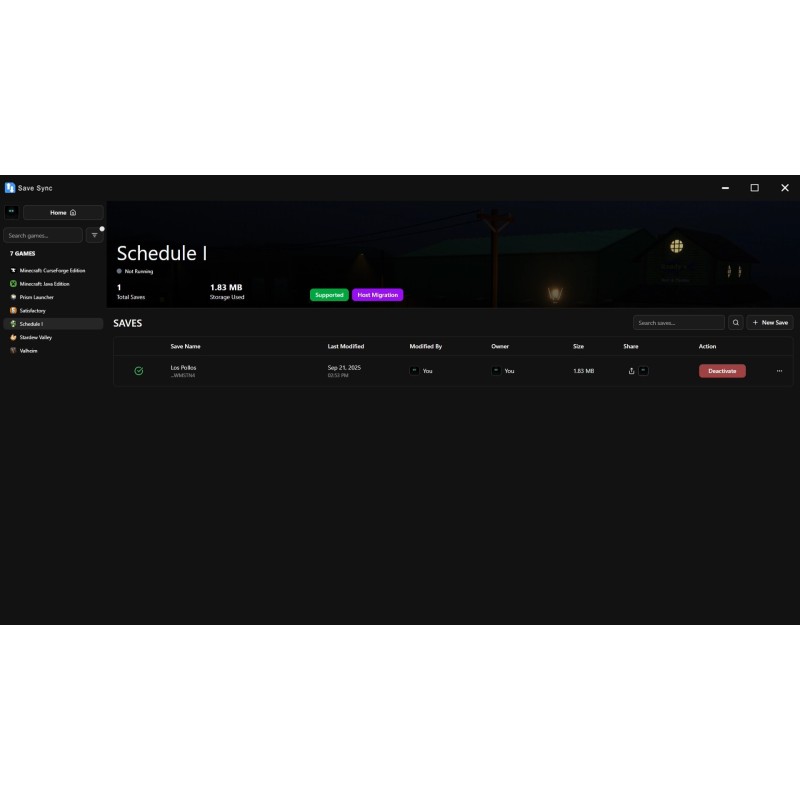Click the green Supported badge
The width and height of the screenshot is (800, 800).
(x=329, y=295)
